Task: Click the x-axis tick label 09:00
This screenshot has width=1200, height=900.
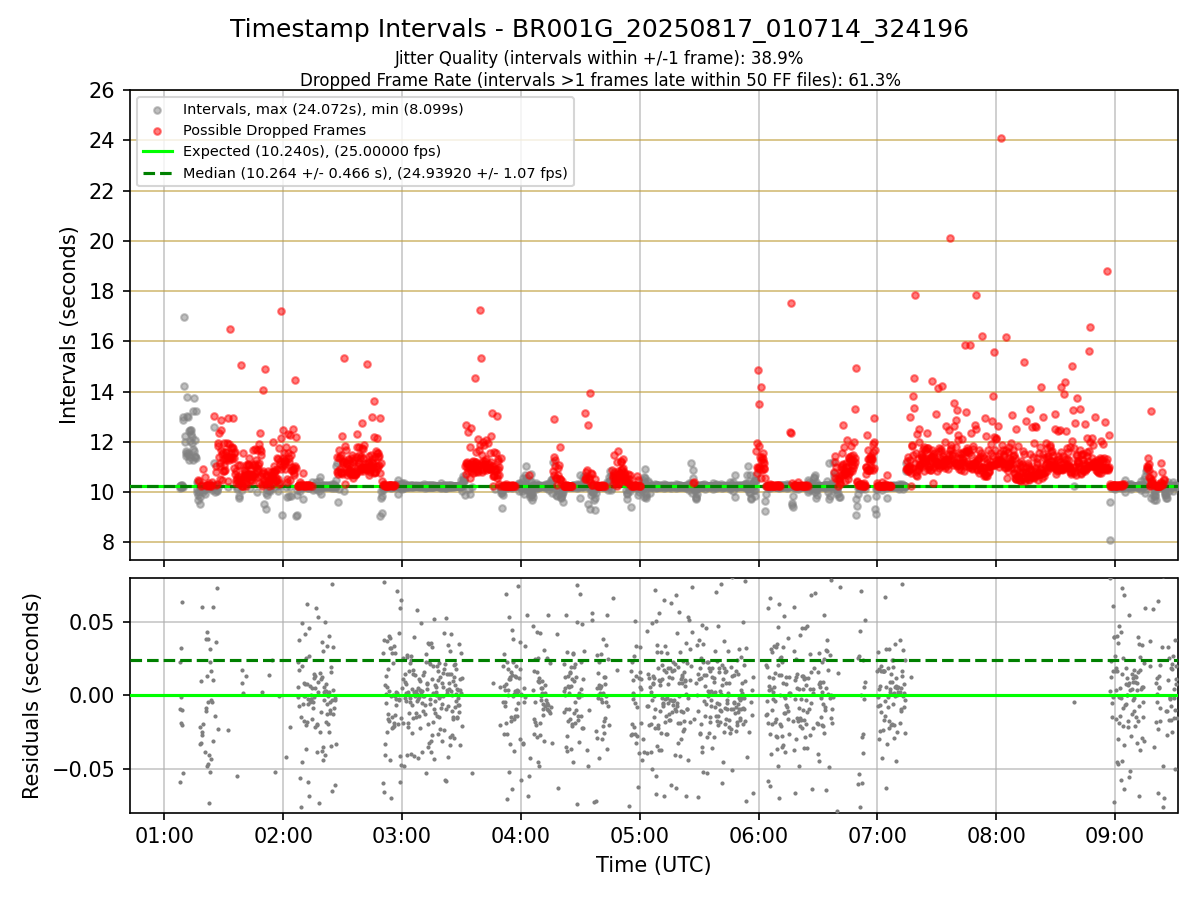Action: 1114,835
